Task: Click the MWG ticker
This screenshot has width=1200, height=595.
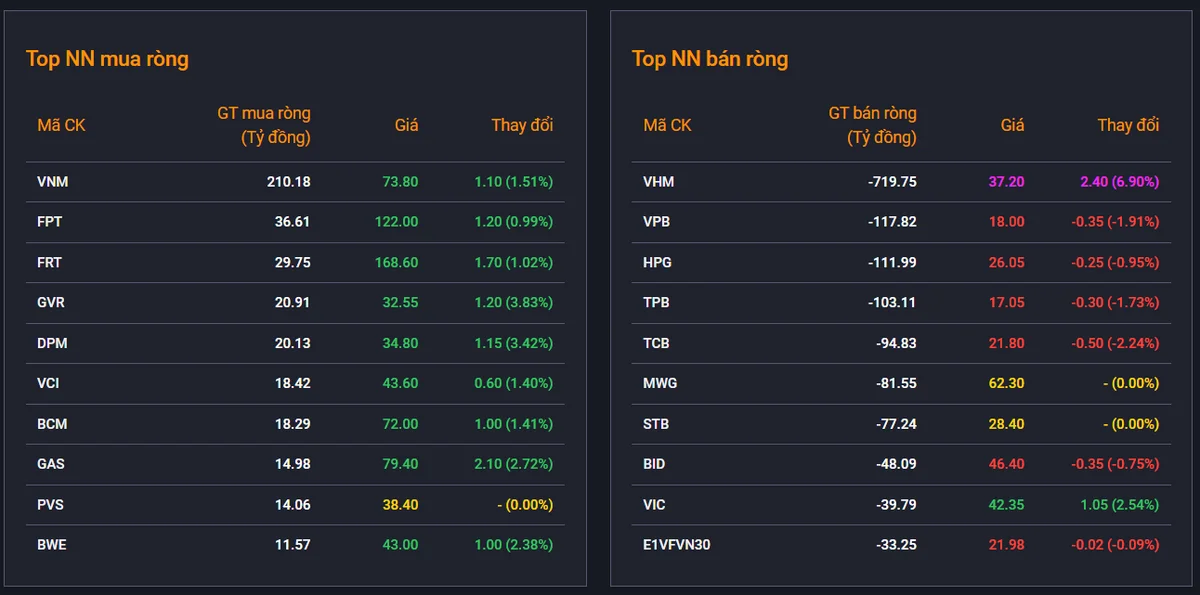Action: tap(660, 384)
